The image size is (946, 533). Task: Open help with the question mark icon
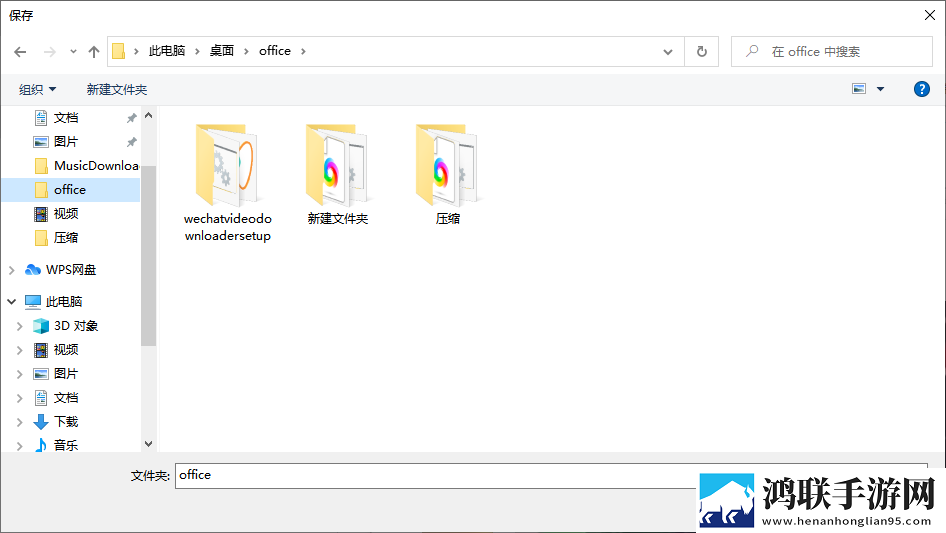pos(921,89)
